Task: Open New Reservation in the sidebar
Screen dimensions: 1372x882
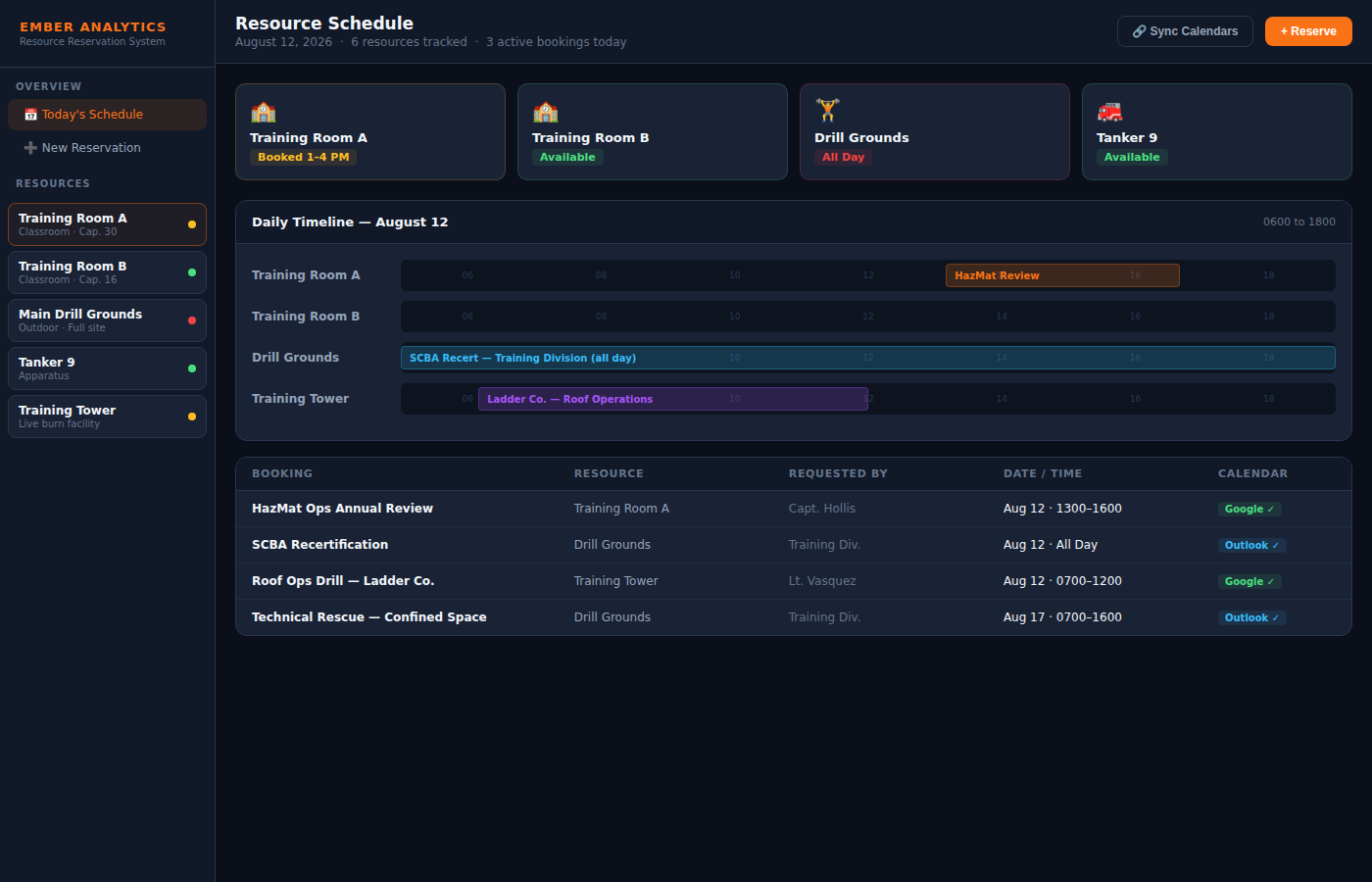Action: point(108,148)
